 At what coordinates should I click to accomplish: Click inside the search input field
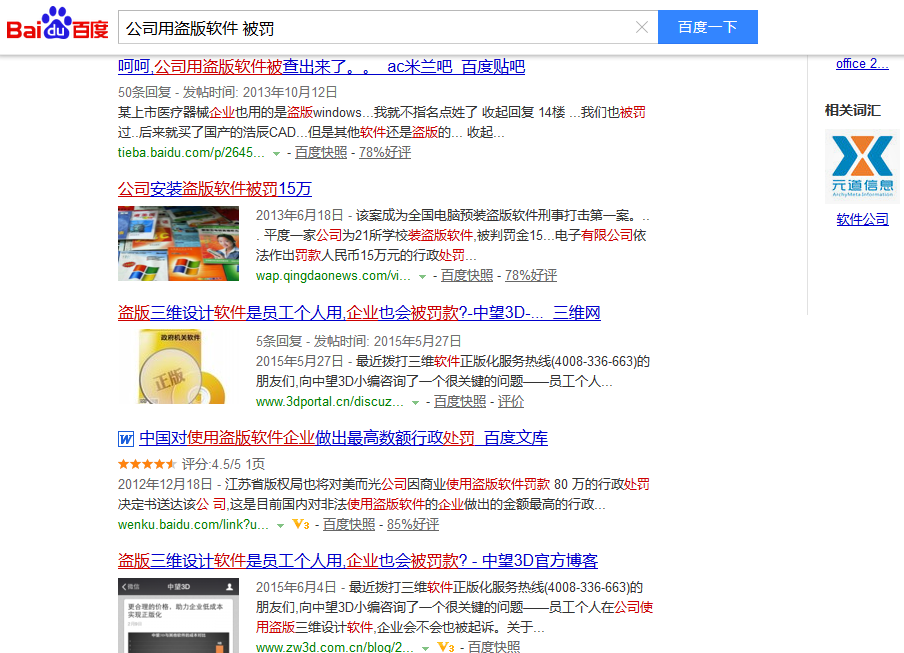tap(380, 27)
